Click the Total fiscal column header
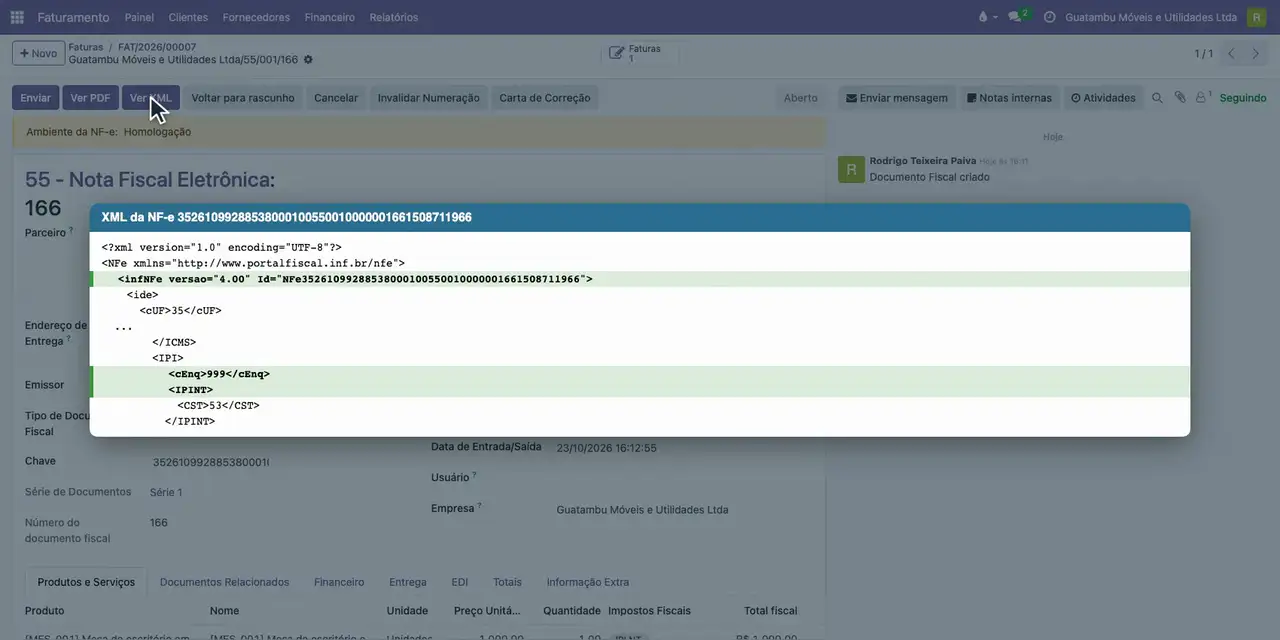The width and height of the screenshot is (1280, 640). (x=770, y=611)
